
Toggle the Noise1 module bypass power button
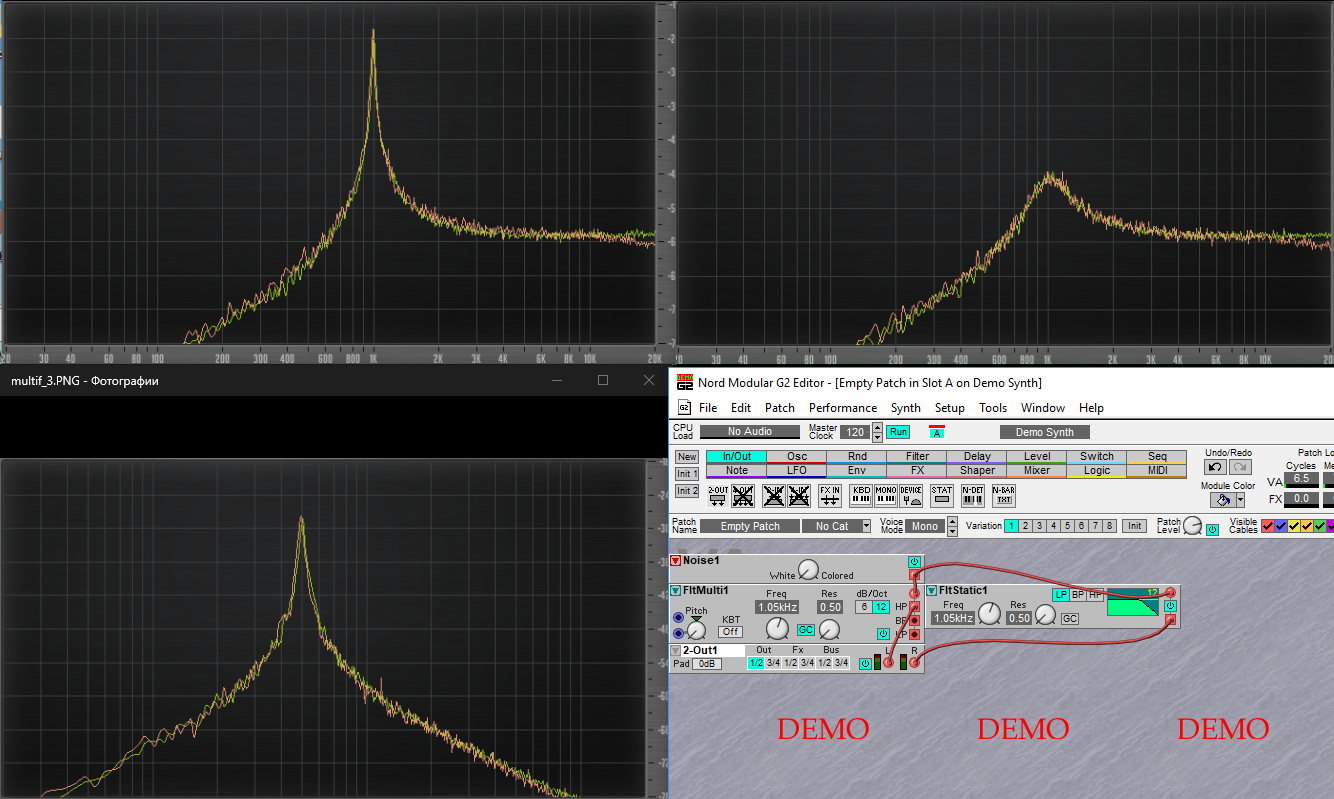point(914,562)
